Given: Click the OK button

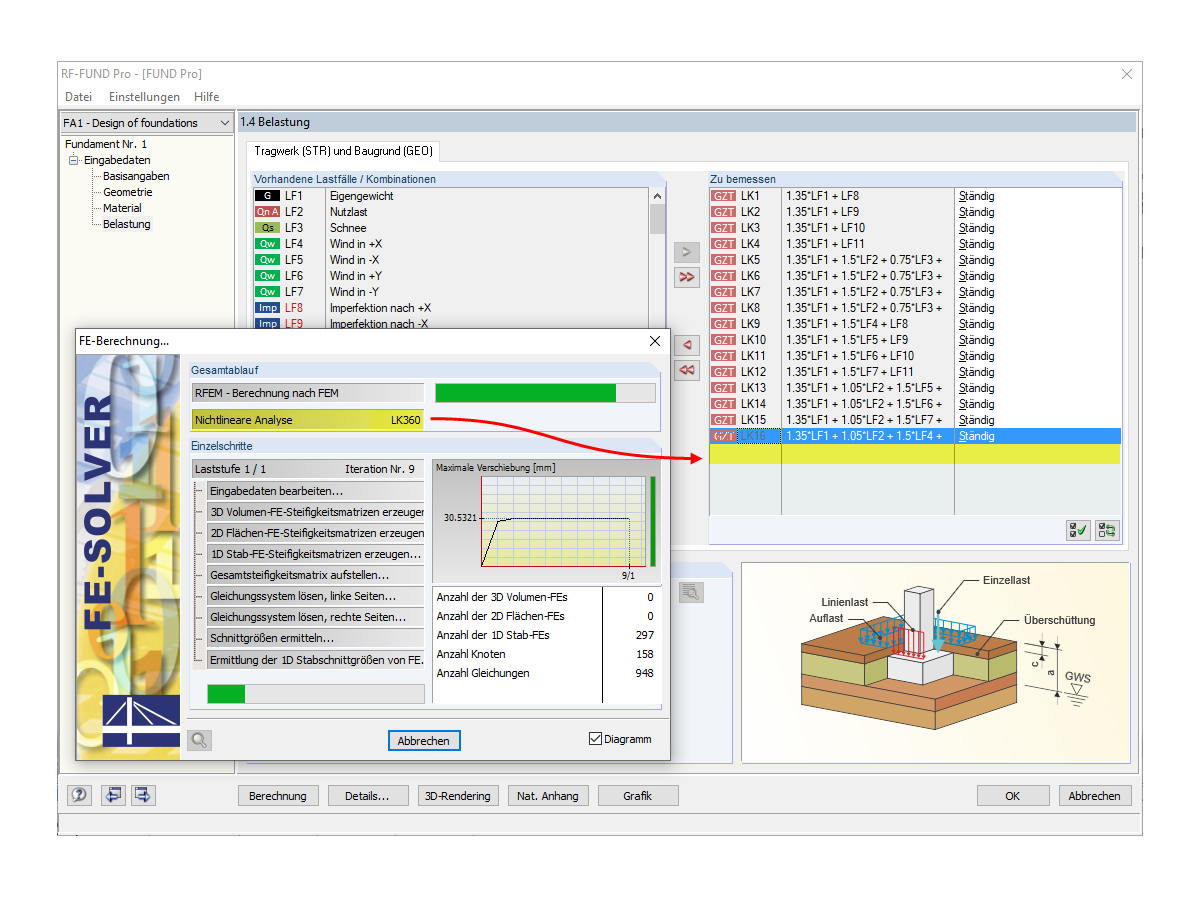Looking at the screenshot, I should tap(1013, 796).
